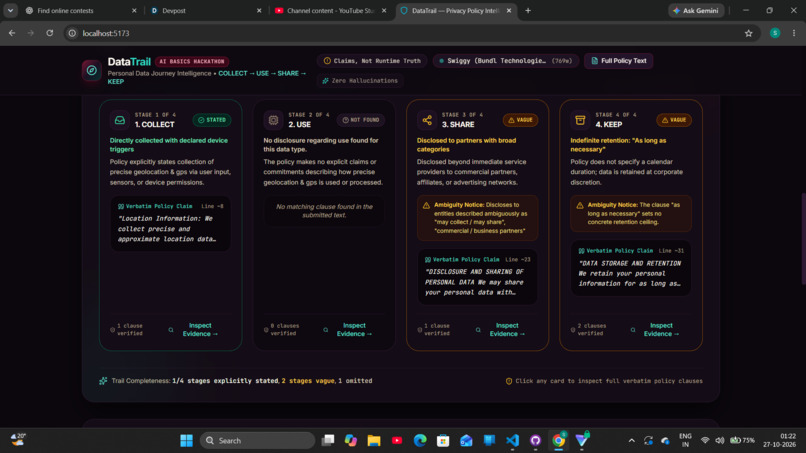
Task: Click '2 stages vague' text
Action: 308,381
